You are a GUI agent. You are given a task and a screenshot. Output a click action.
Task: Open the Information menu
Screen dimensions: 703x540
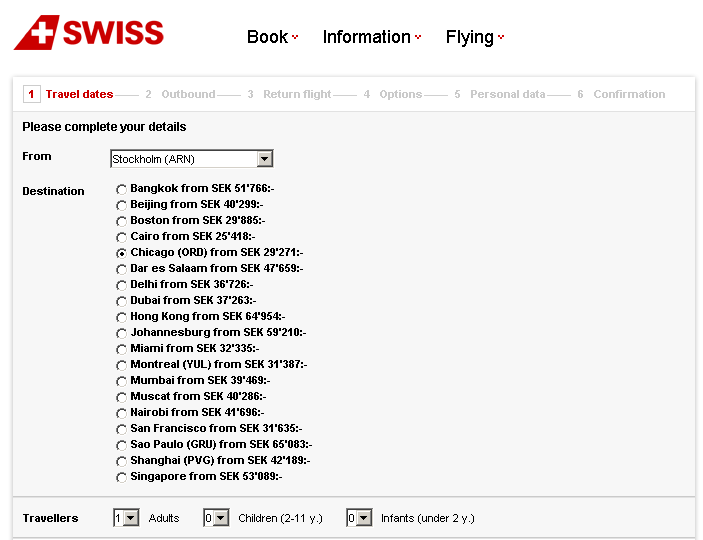click(371, 37)
